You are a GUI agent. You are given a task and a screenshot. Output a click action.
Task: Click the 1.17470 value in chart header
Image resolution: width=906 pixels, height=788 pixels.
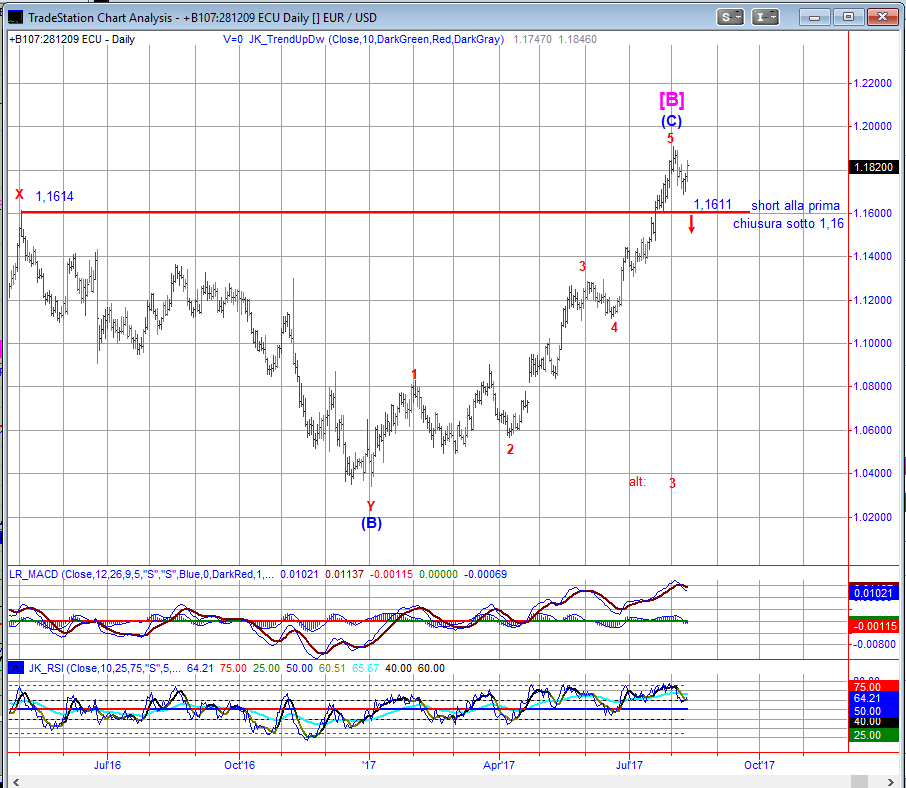point(532,39)
